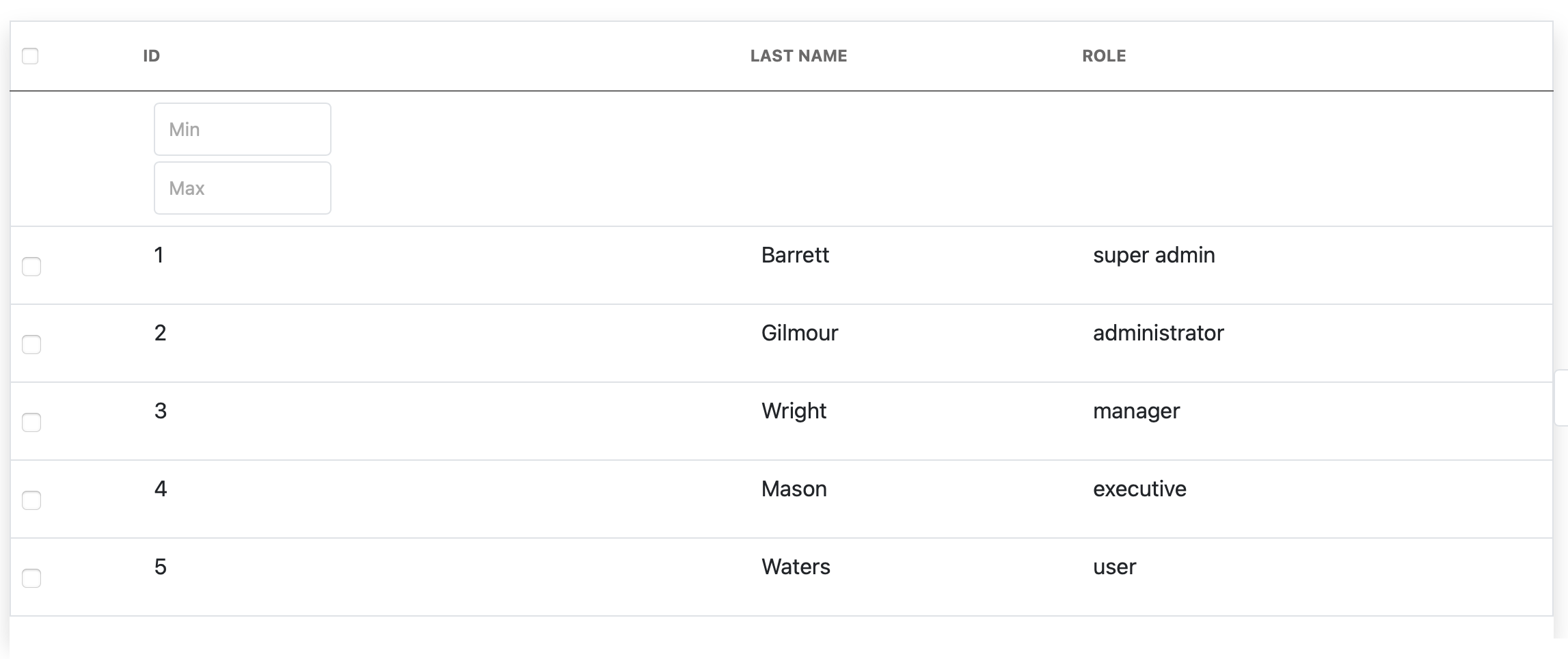Open the Barrett last name cell
Viewport: 1568px width, 659px height.
795,255
